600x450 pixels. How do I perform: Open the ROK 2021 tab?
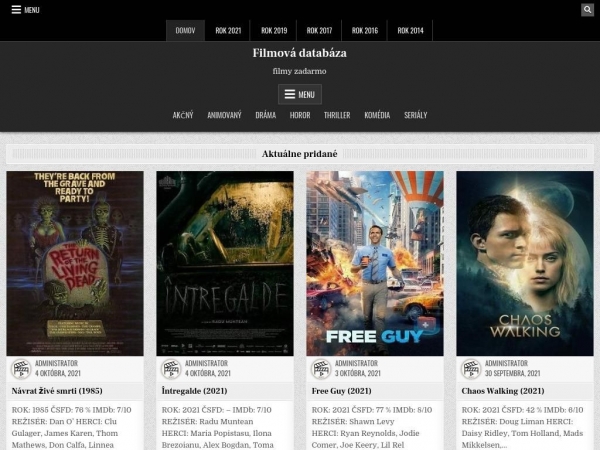click(x=228, y=31)
